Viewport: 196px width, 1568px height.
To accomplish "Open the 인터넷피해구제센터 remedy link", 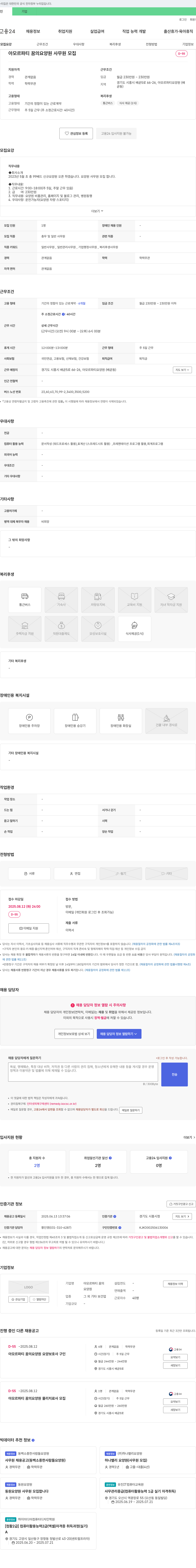I will (52, 1104).
